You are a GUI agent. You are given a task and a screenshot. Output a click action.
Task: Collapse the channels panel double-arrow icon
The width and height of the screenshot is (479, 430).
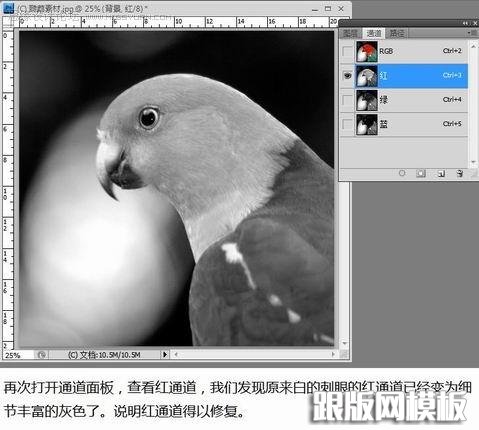click(x=465, y=23)
